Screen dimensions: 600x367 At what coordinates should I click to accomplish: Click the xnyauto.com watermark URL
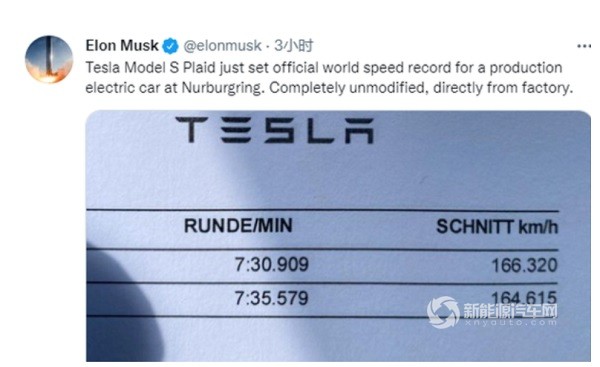click(510, 323)
